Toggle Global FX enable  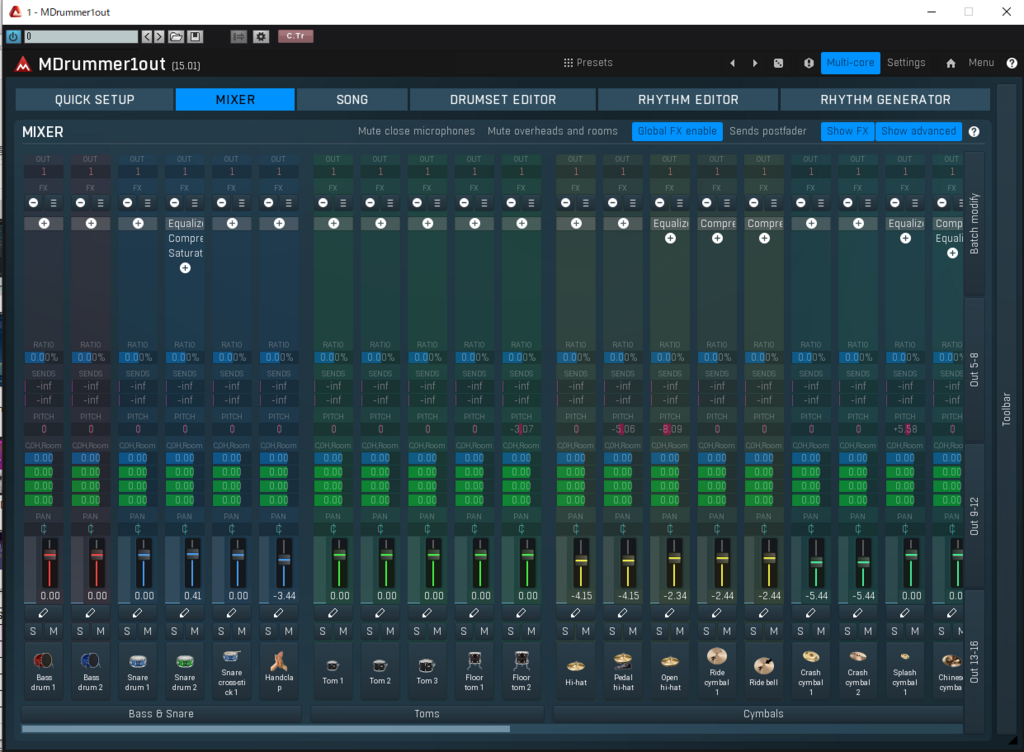point(677,131)
